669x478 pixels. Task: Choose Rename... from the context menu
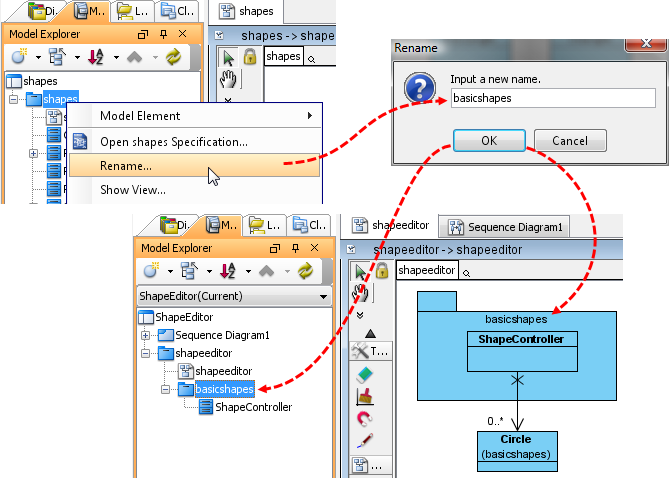pos(194,166)
